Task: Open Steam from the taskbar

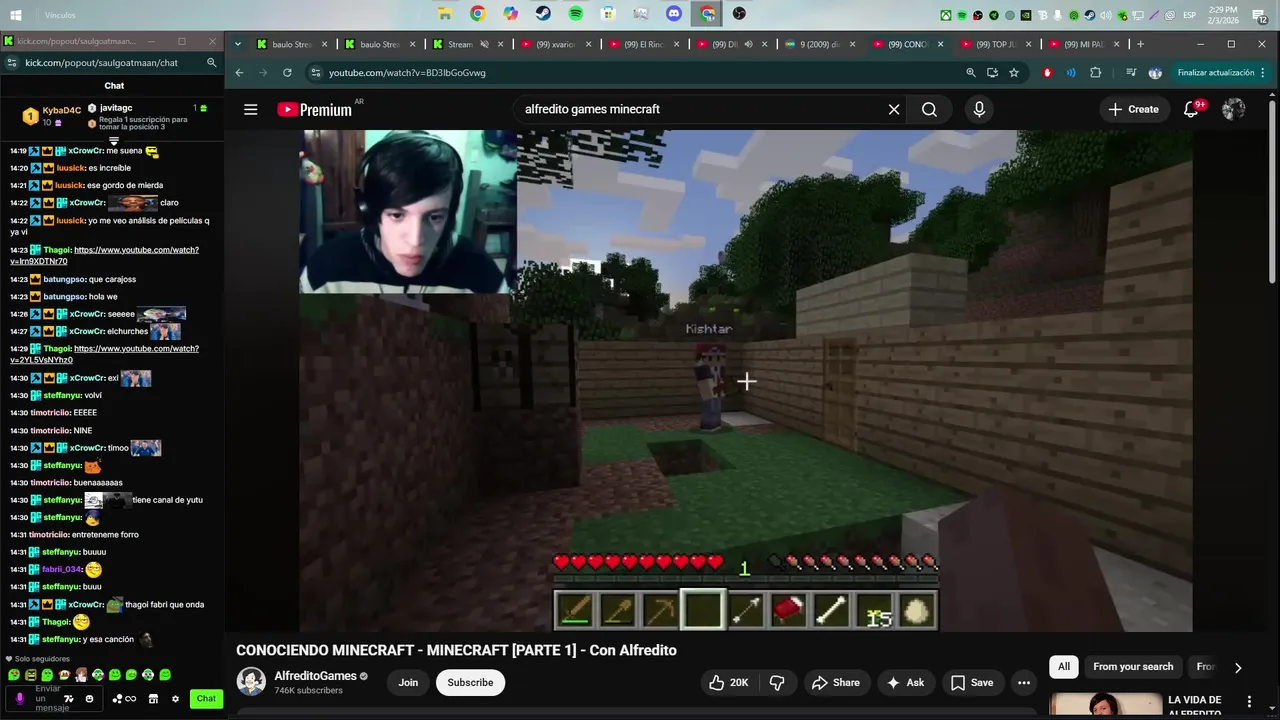Action: coord(543,14)
